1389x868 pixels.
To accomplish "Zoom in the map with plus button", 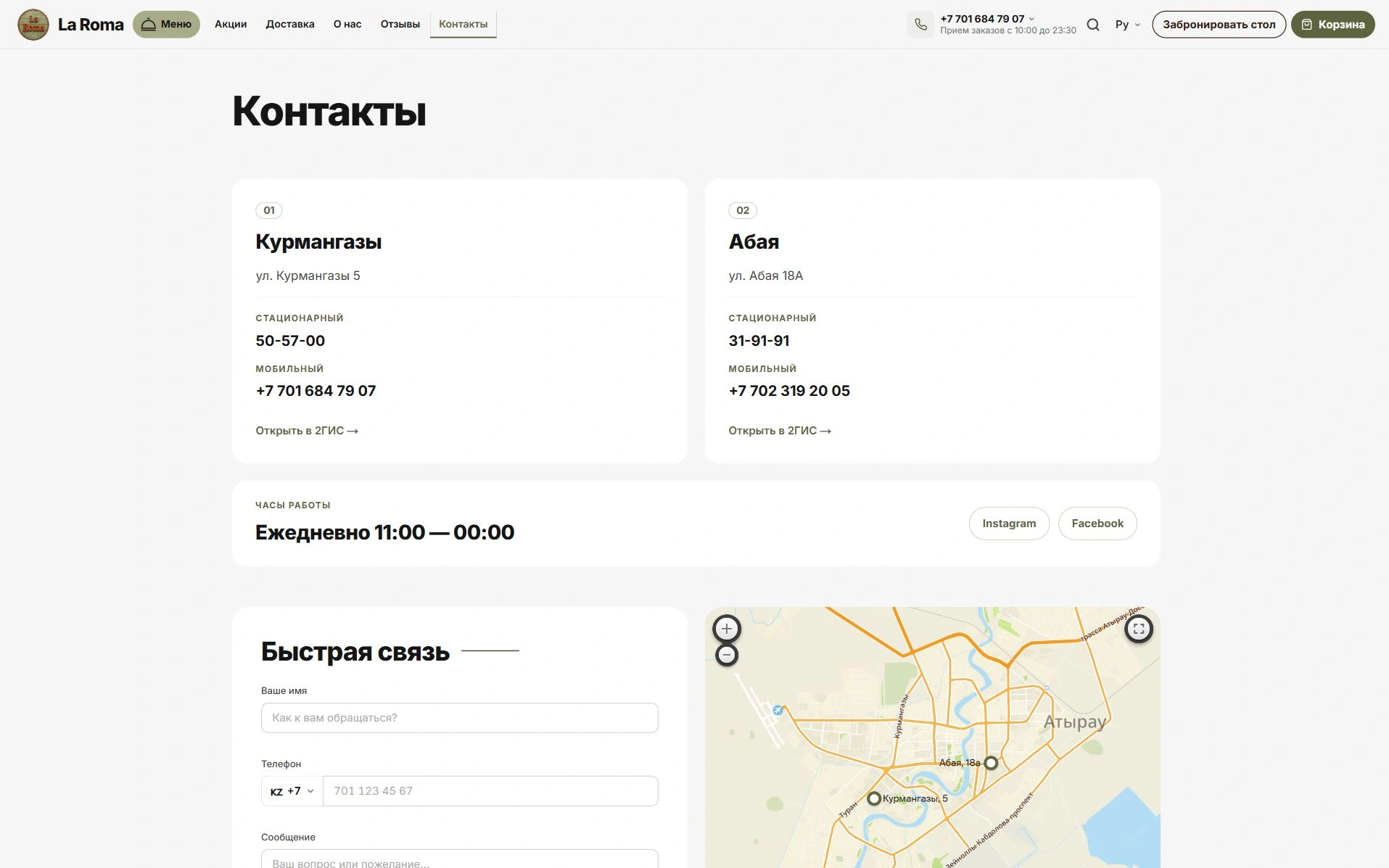I will [727, 629].
